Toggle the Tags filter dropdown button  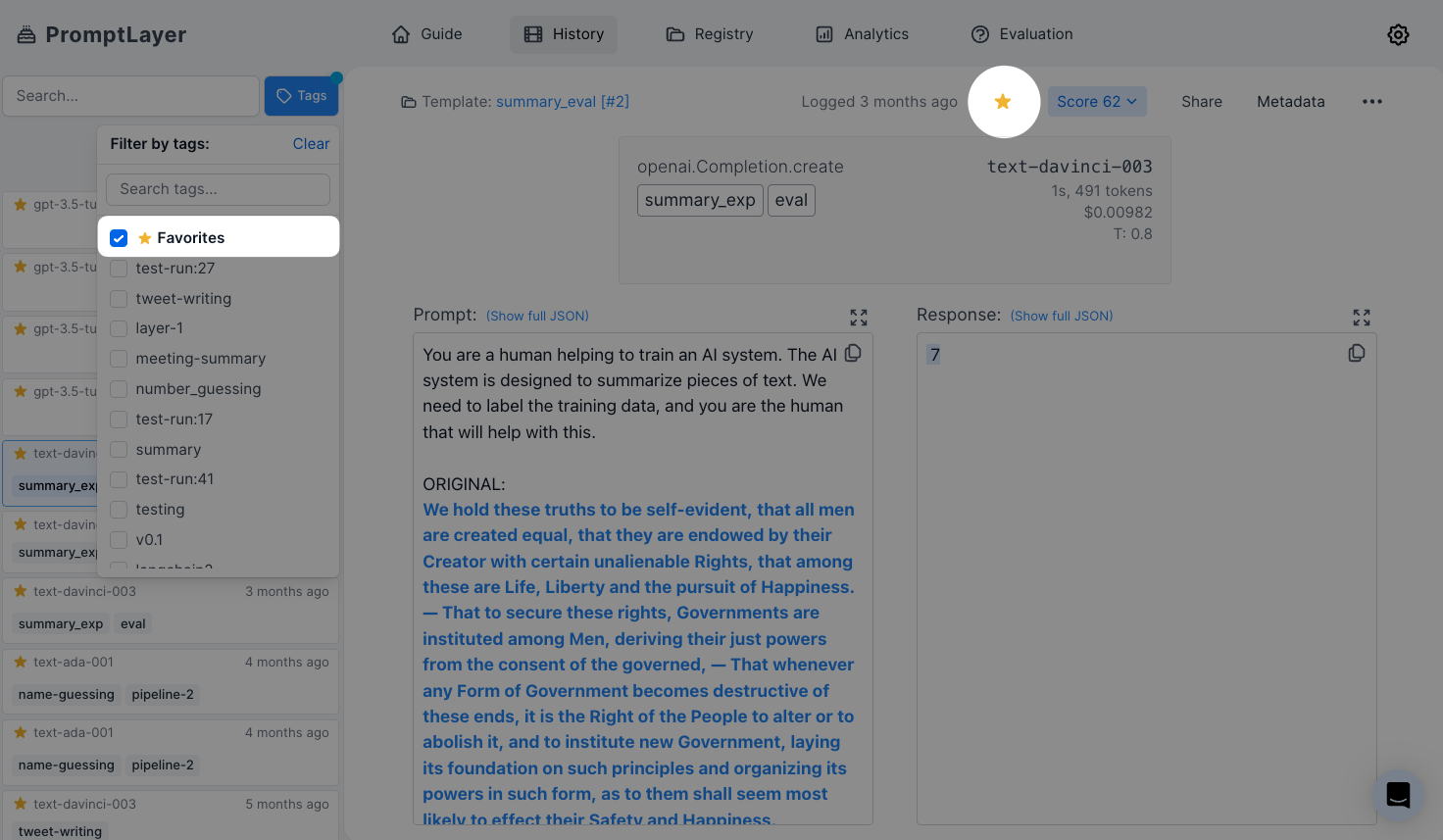click(302, 96)
